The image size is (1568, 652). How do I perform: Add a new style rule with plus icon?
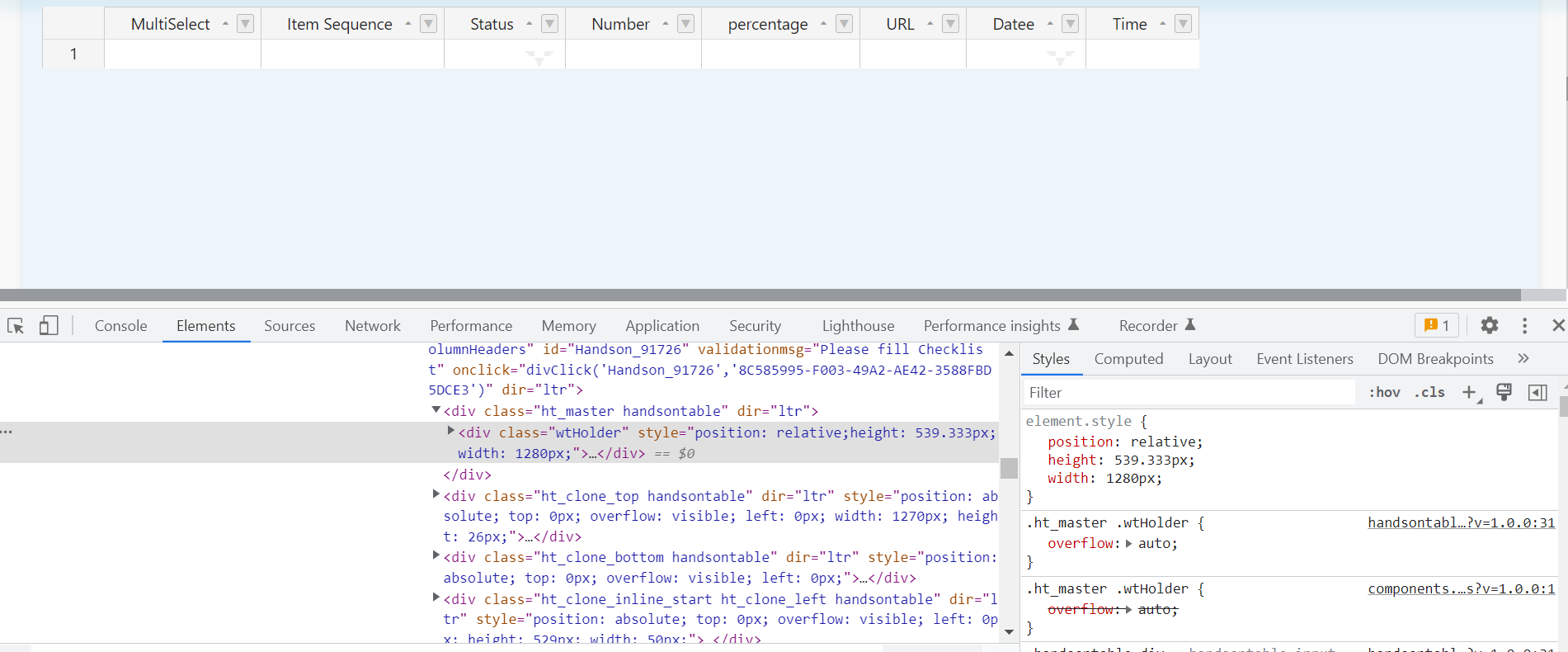[1470, 393]
